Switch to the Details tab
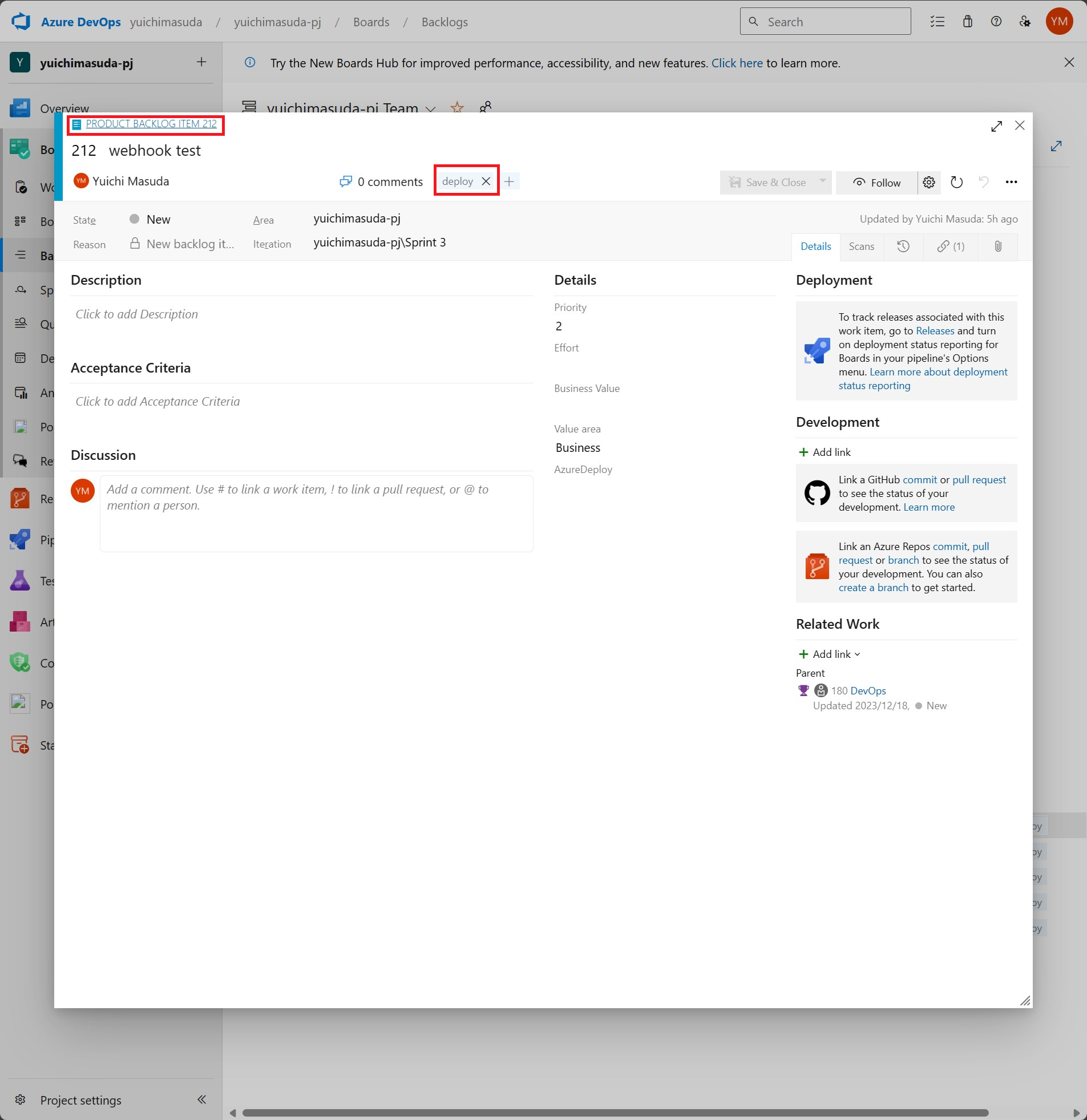Screen dimensions: 1087x1120 click(x=815, y=246)
